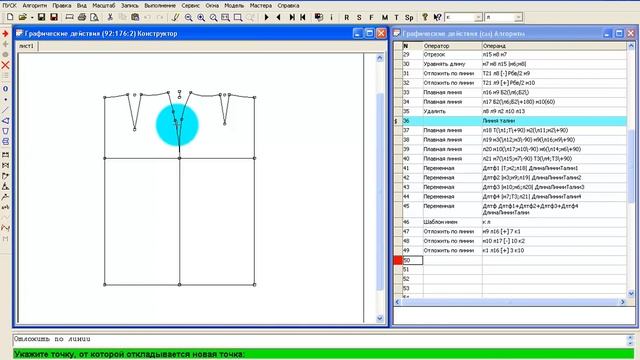Click the R toolbar button

click(347, 17)
